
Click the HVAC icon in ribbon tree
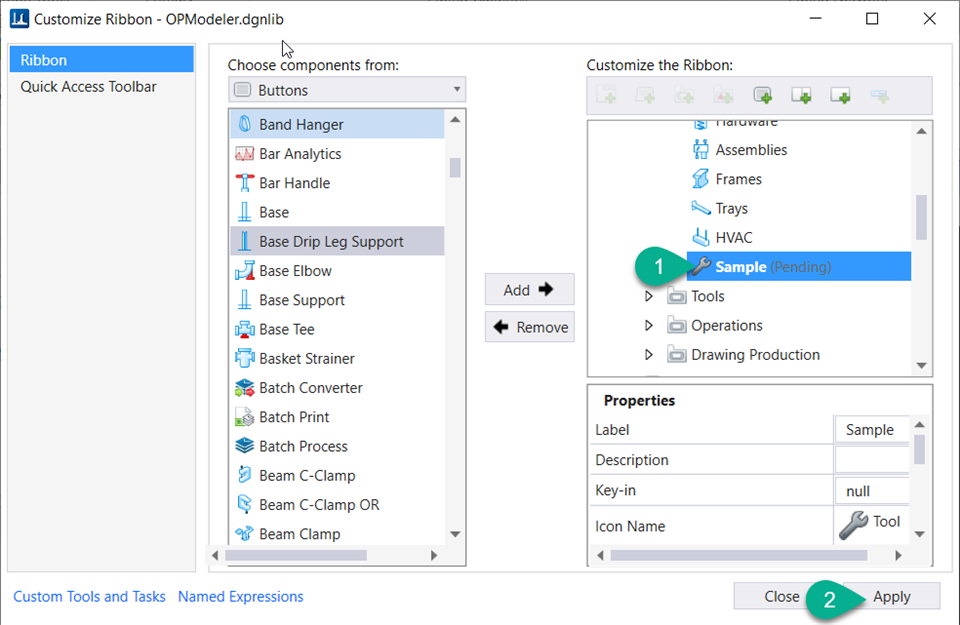pos(700,238)
